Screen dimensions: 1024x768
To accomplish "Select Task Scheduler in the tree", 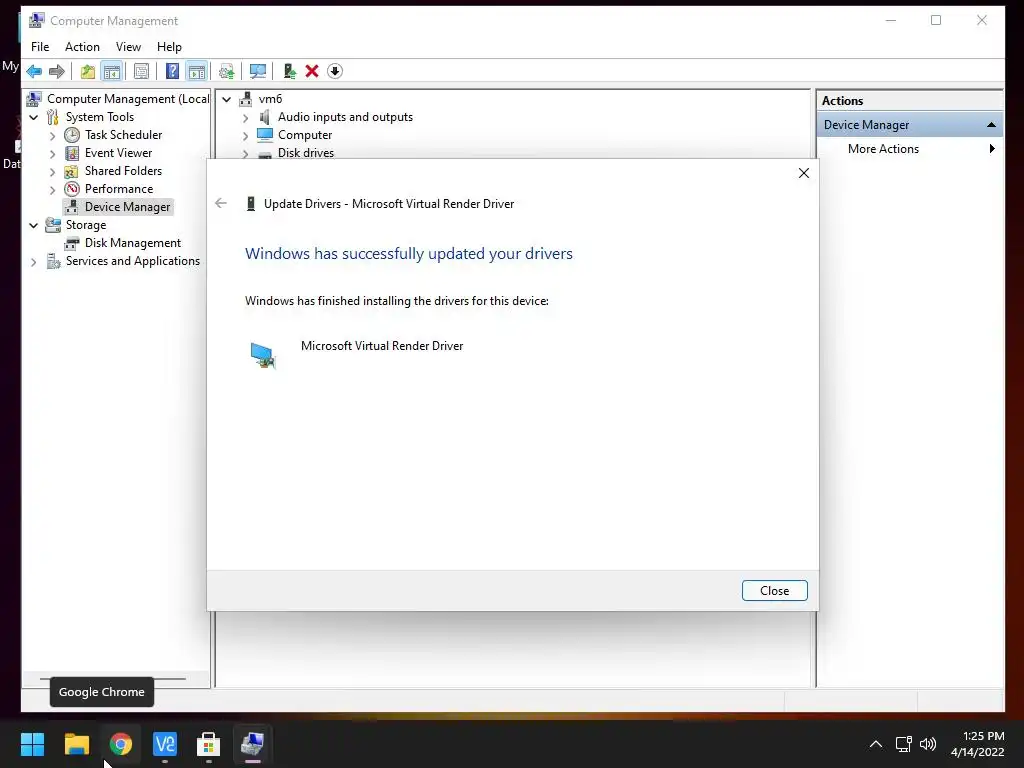I will tap(123, 135).
